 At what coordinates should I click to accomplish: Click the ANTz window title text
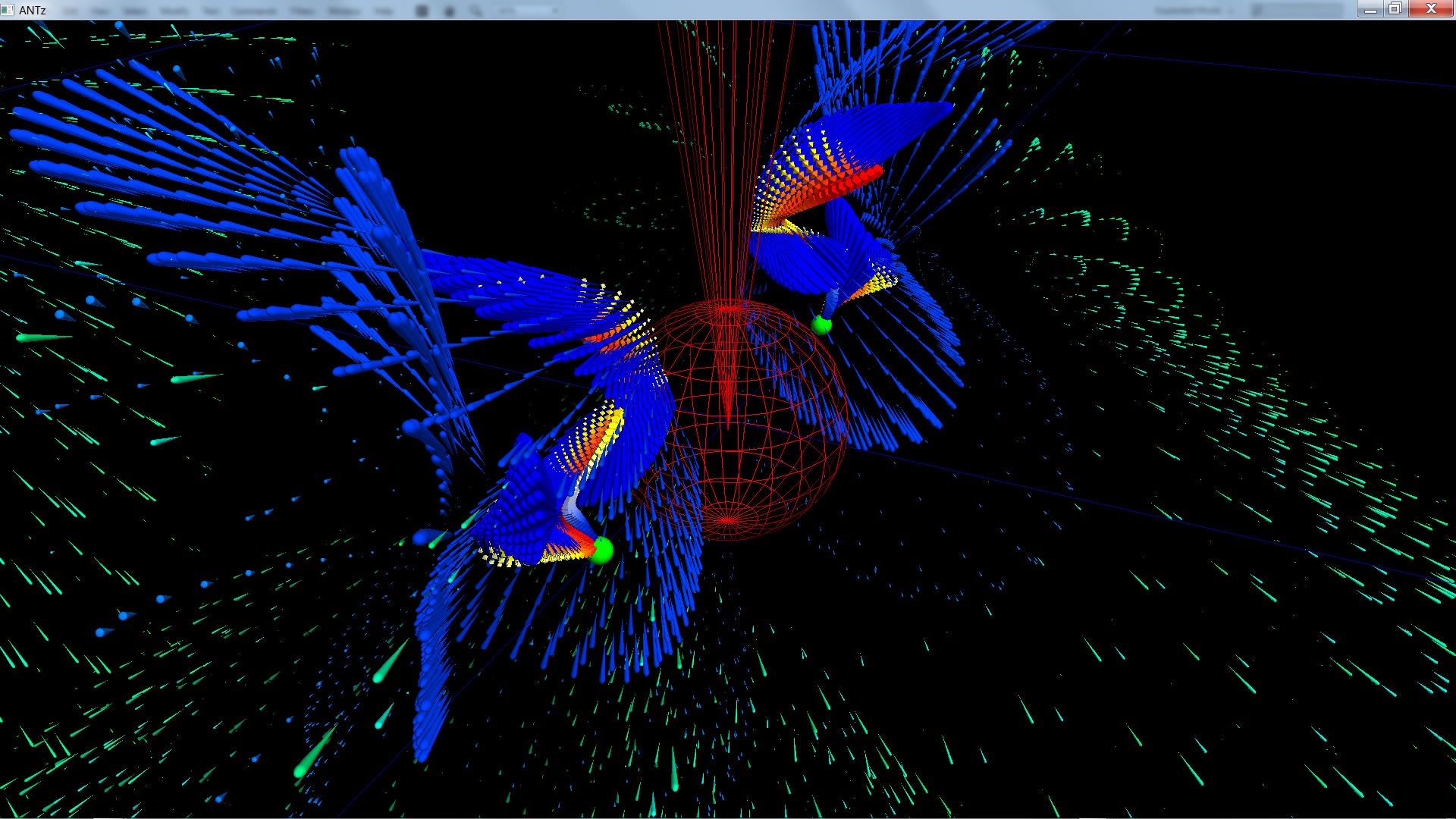coord(33,10)
